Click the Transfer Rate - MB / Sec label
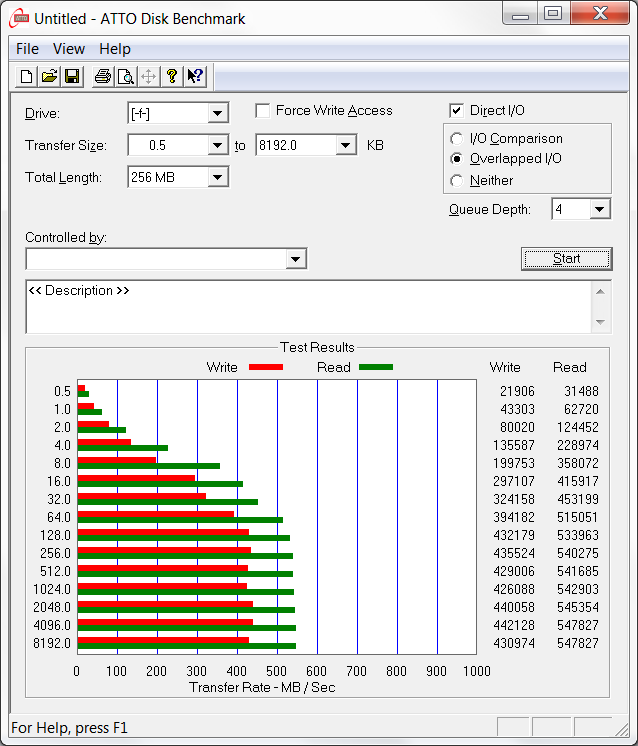 pos(262,687)
